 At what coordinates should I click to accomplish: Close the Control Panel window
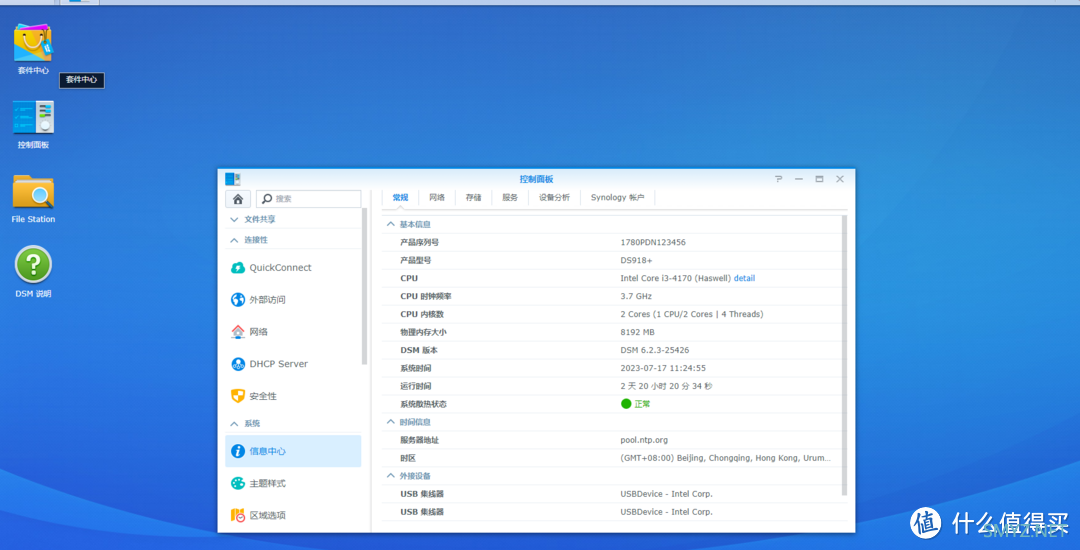(840, 179)
